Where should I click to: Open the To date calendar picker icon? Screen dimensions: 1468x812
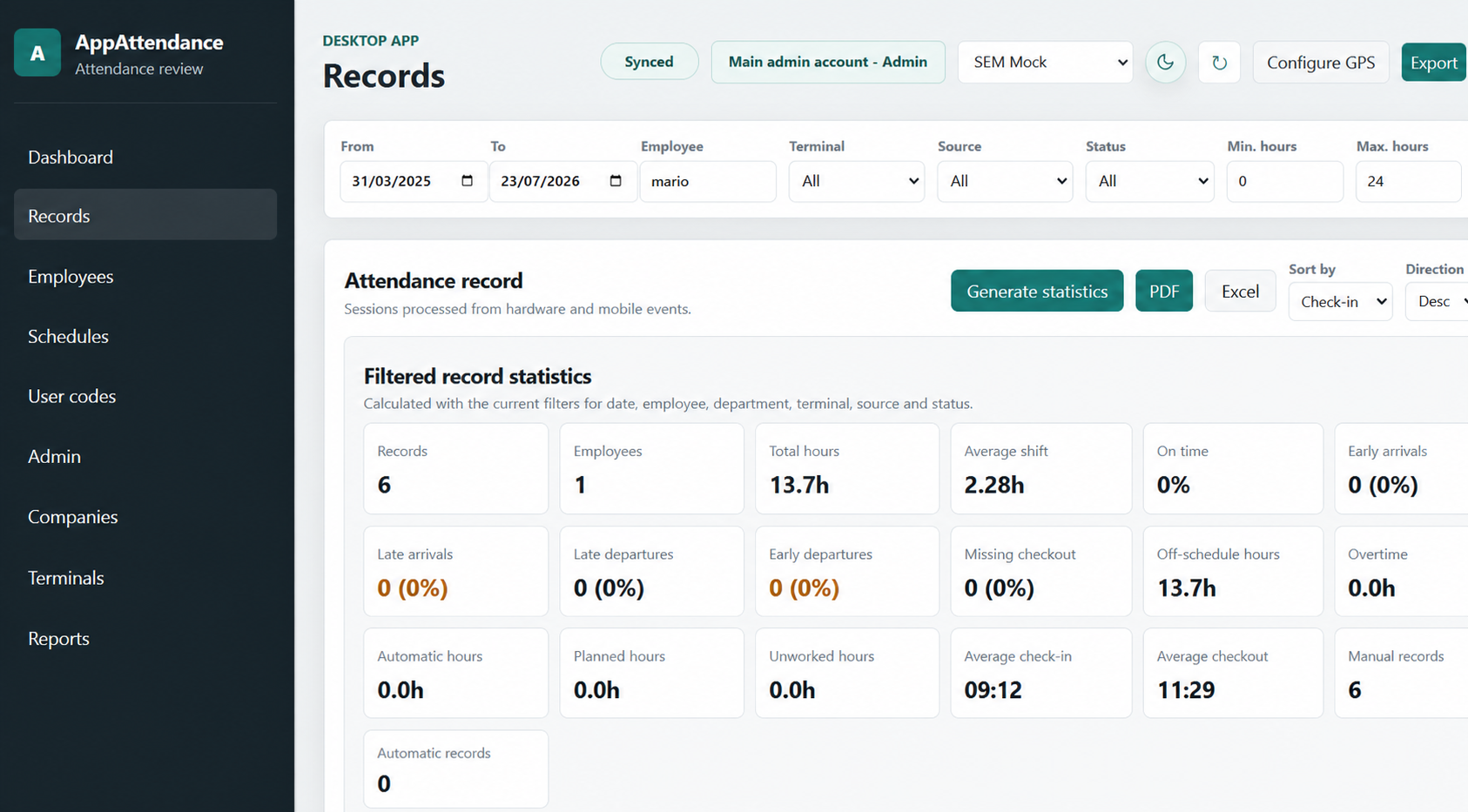[x=616, y=181]
